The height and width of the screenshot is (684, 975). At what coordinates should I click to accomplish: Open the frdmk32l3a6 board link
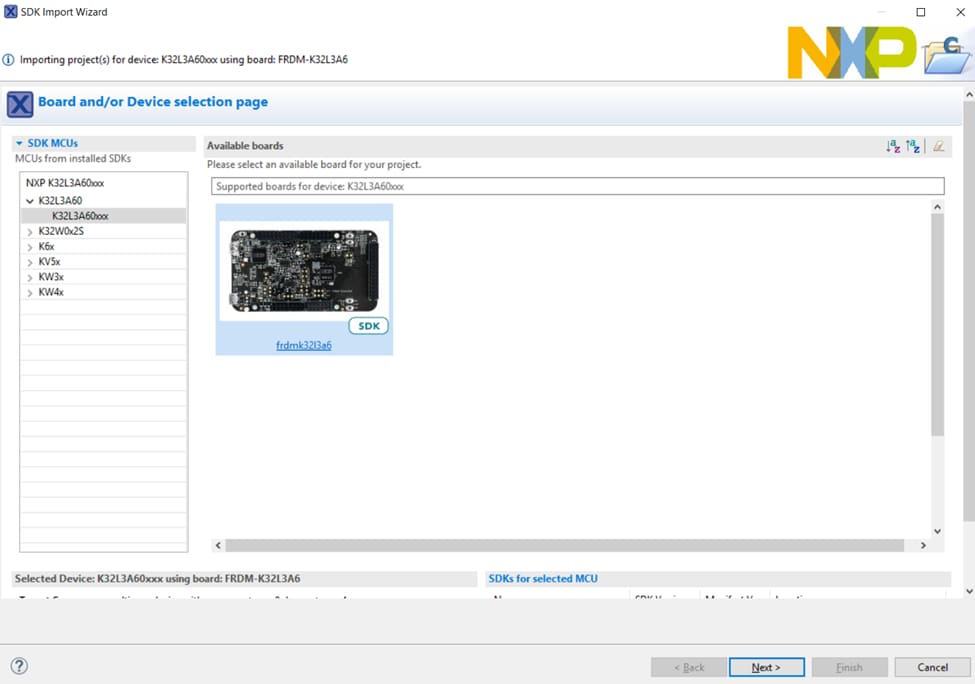304,346
